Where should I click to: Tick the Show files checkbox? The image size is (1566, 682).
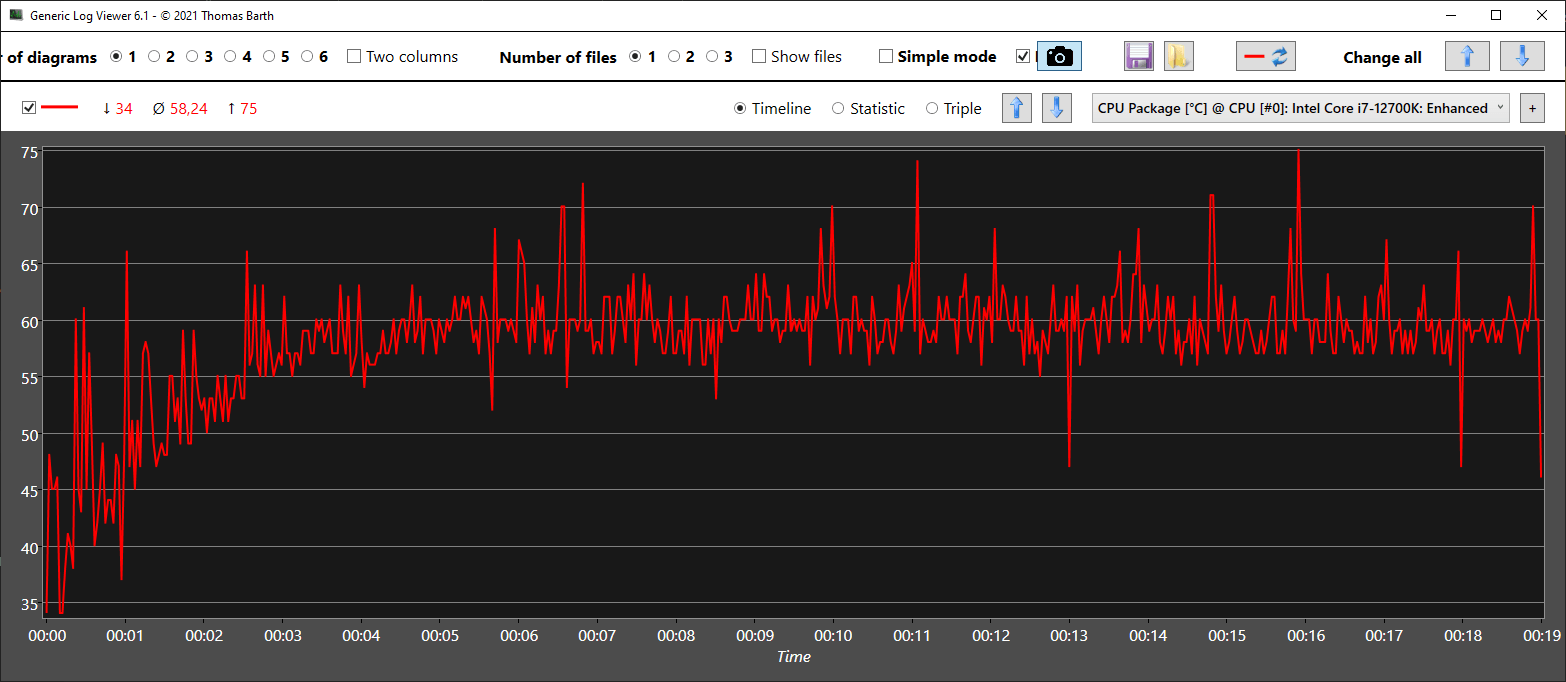coord(759,57)
